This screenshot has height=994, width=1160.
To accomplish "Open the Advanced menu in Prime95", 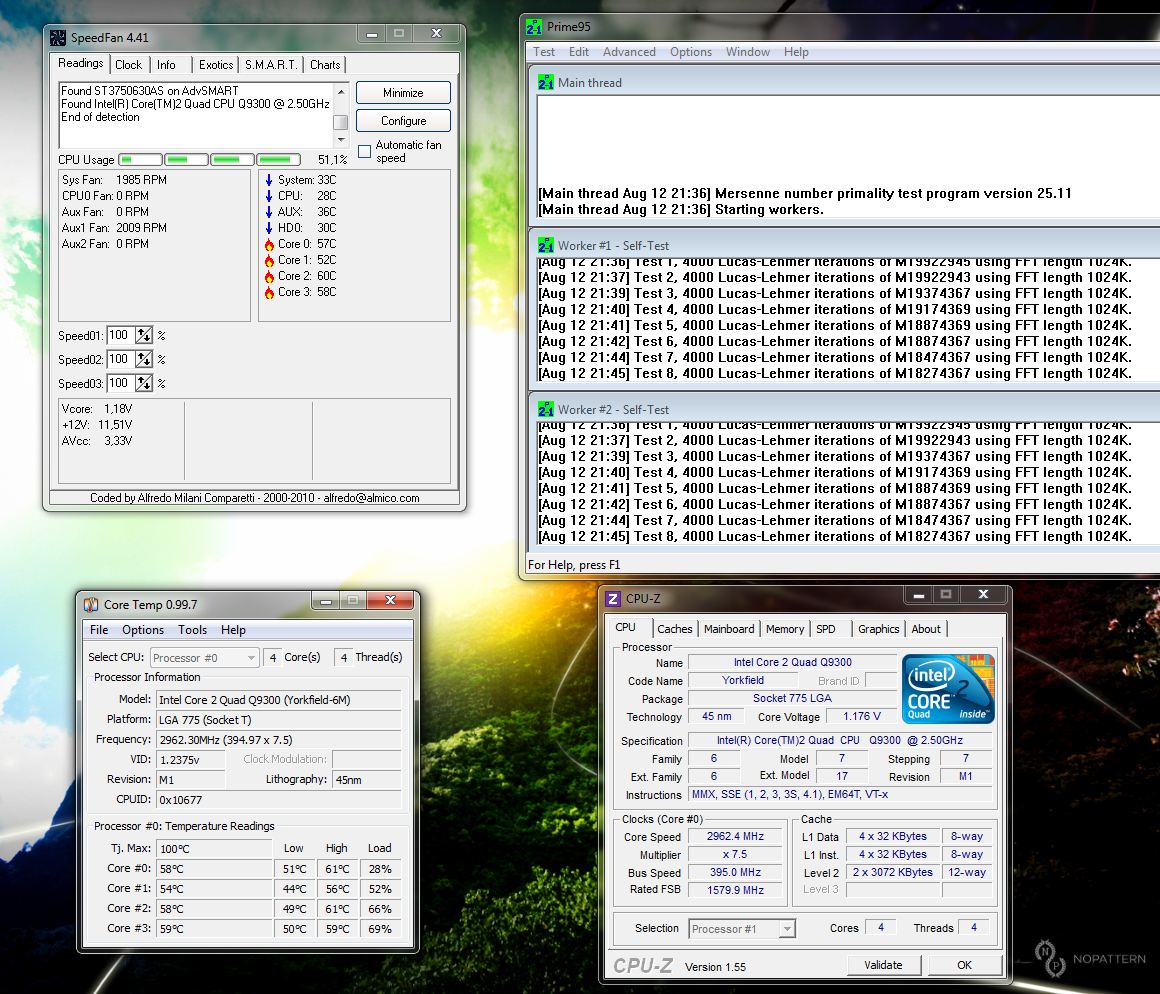I will coord(629,52).
